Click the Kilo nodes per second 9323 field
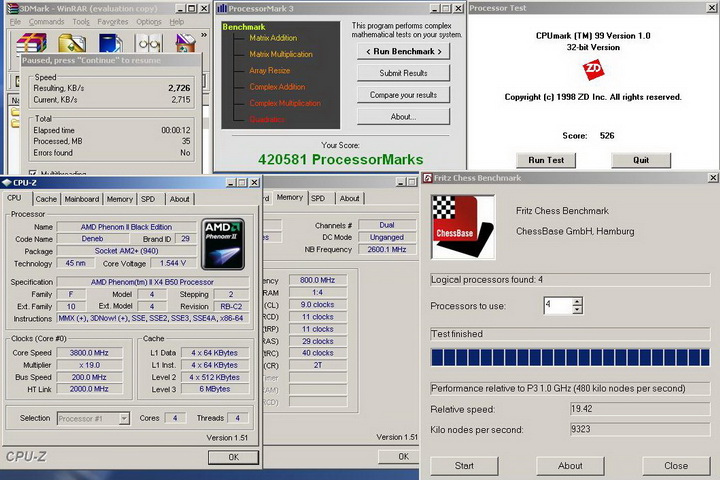The image size is (720, 480). click(x=640, y=429)
